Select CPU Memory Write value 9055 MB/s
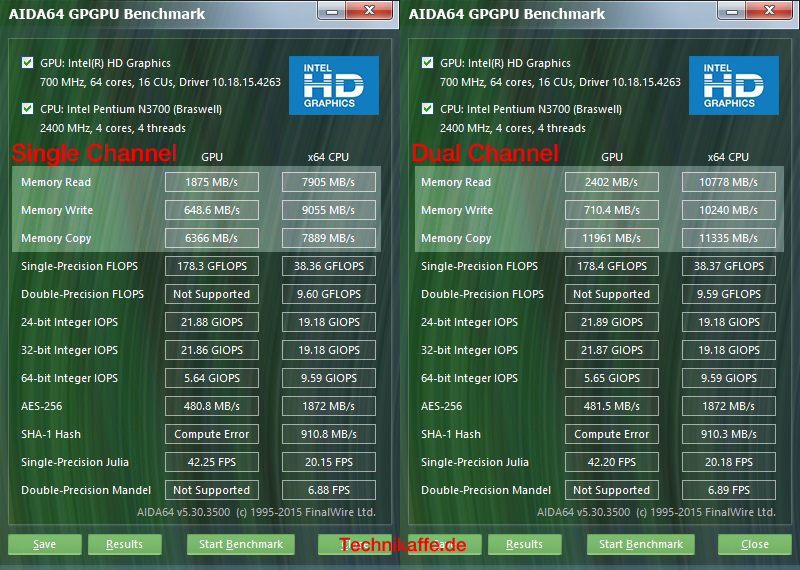 [x=329, y=210]
